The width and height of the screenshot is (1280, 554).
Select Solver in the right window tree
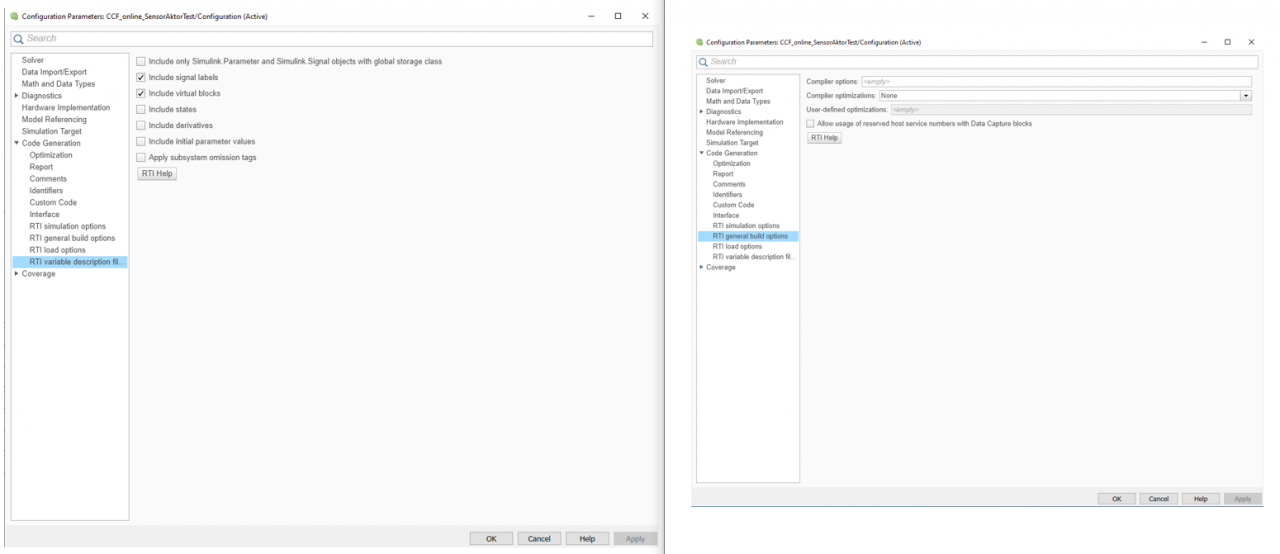[x=716, y=80]
